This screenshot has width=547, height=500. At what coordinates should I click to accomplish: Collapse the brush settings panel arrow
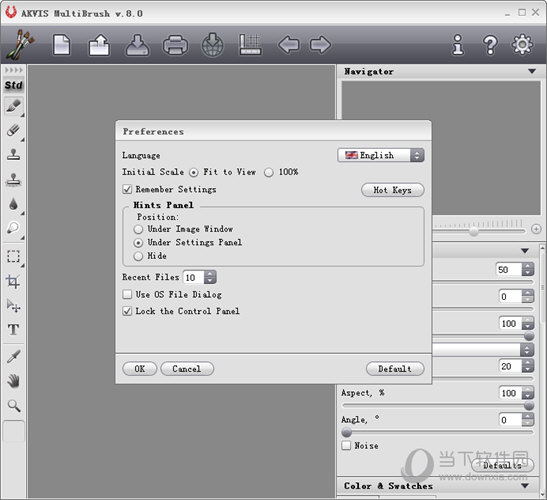tap(525, 251)
